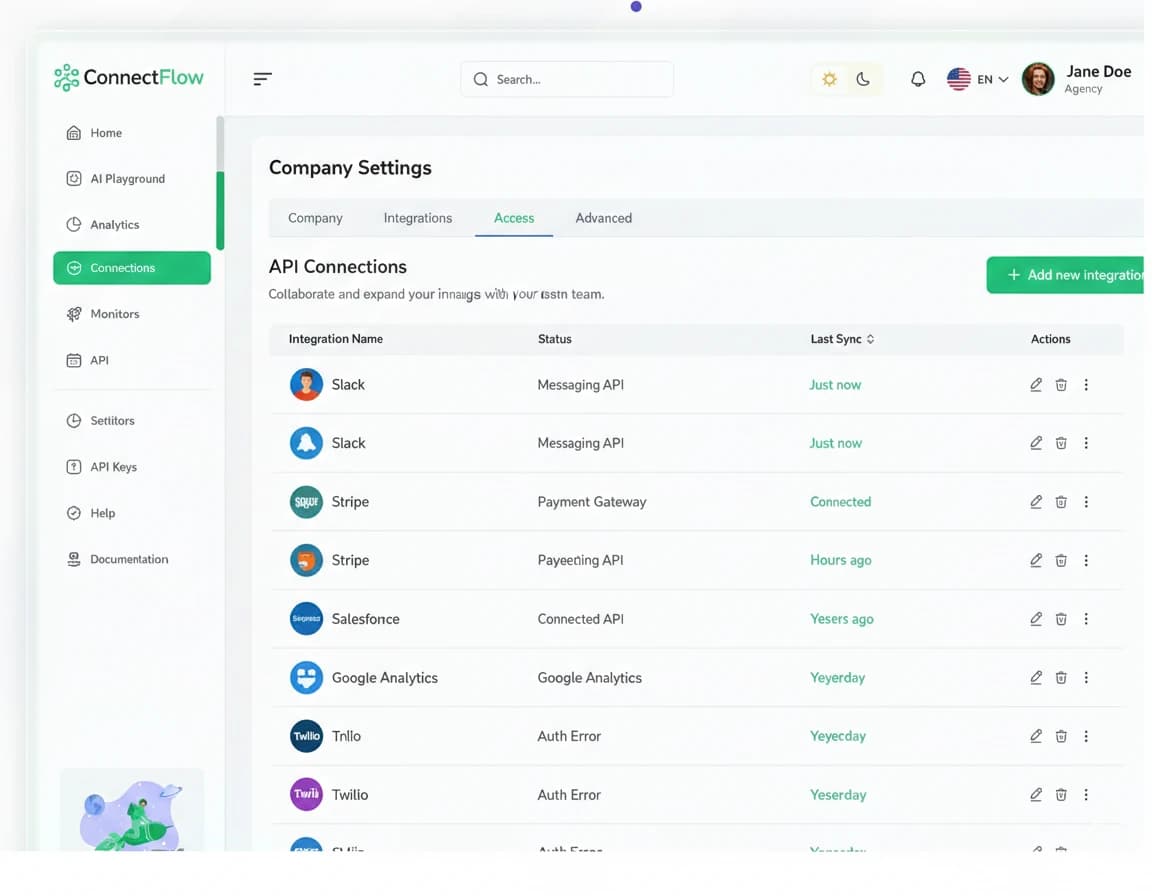Screen dimensions: 1152x896
Task: Edit the Salesfonce integration using pencil icon
Action: [x=1036, y=619]
